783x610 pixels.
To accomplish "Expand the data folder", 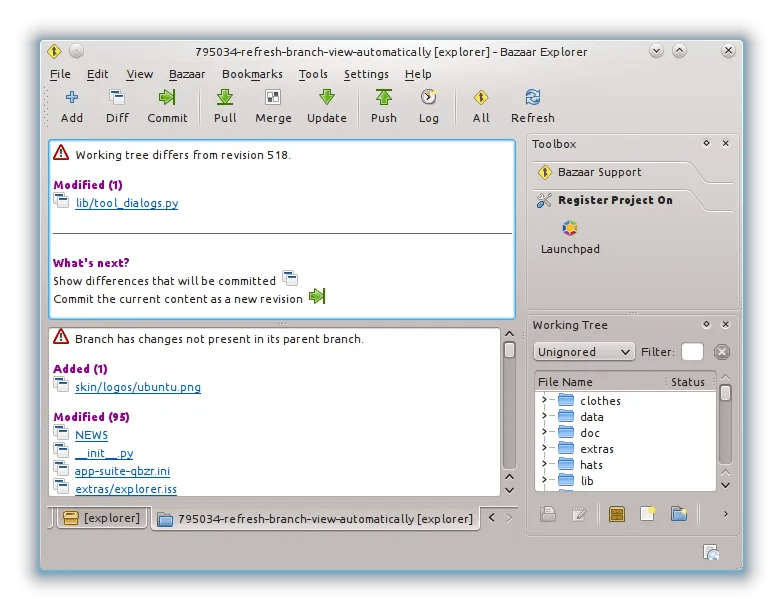I will 544,416.
